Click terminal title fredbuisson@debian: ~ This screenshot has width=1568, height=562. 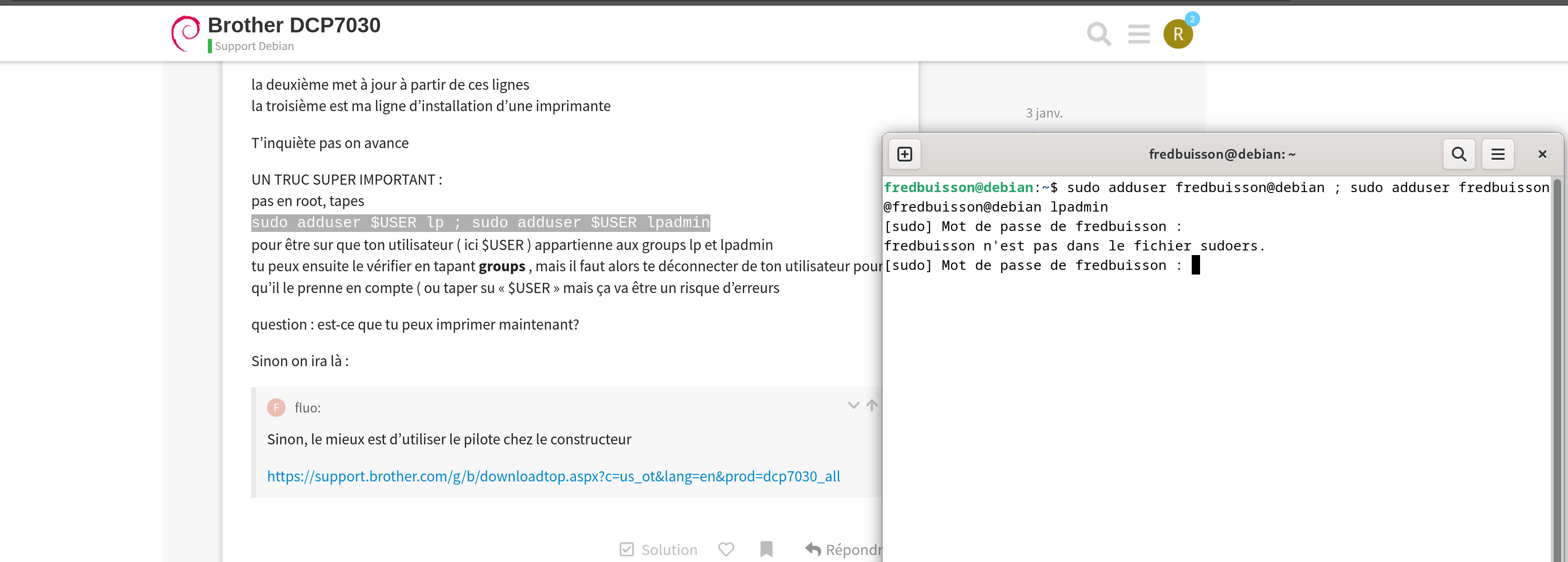pos(1222,154)
